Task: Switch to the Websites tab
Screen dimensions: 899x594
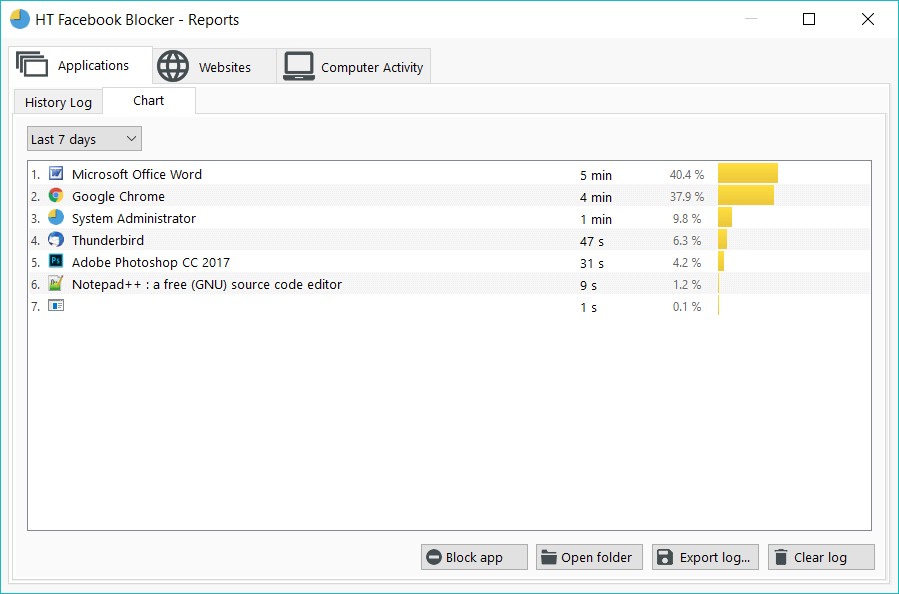Action: pos(214,67)
